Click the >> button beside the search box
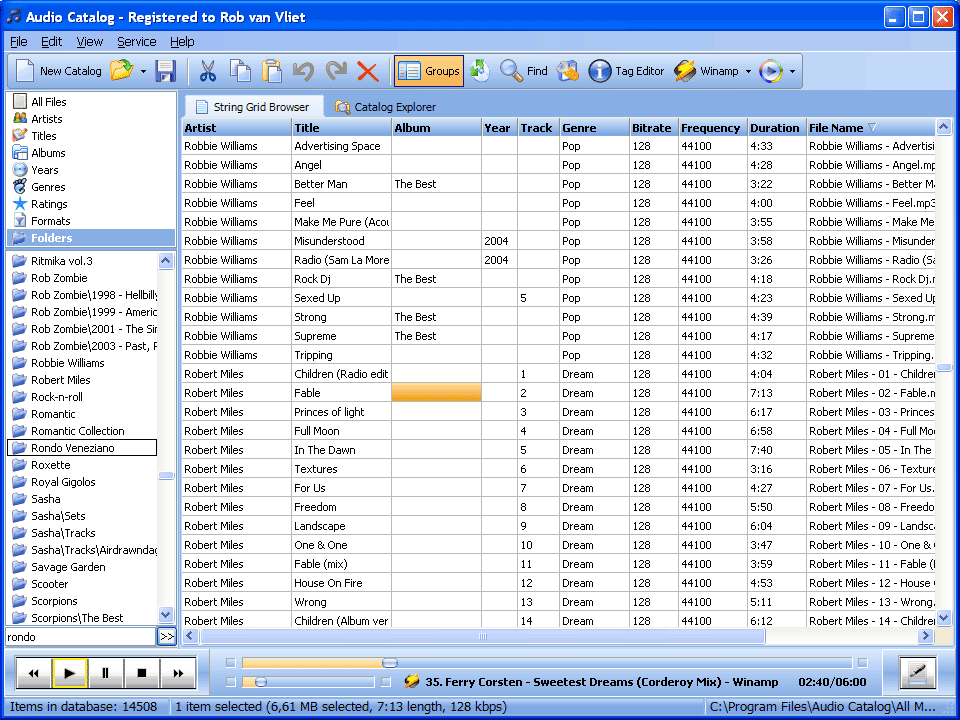This screenshot has height=720, width=960. [x=168, y=636]
